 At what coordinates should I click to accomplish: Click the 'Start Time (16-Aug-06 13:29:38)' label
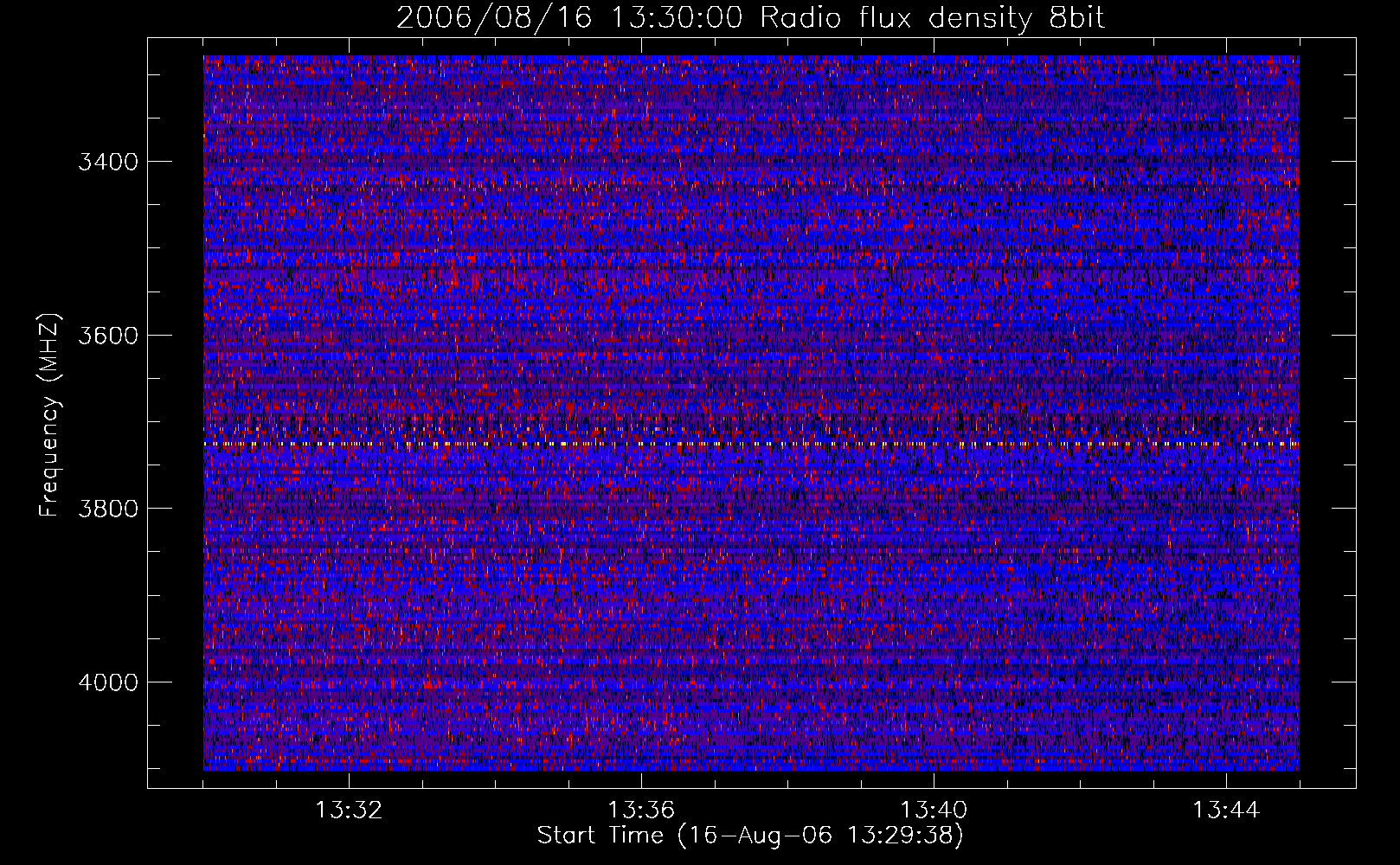click(x=750, y=836)
